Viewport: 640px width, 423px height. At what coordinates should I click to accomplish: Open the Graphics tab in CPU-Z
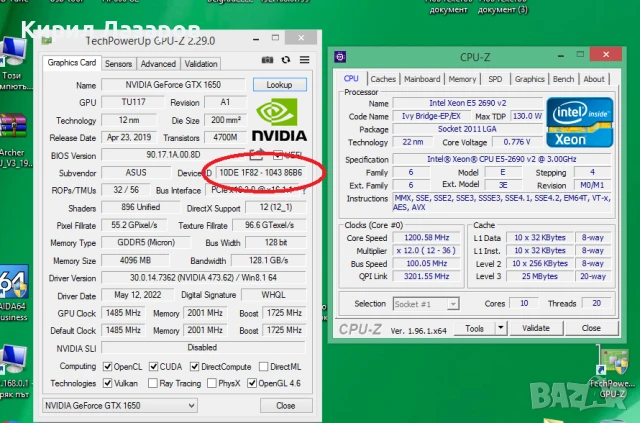(529, 79)
